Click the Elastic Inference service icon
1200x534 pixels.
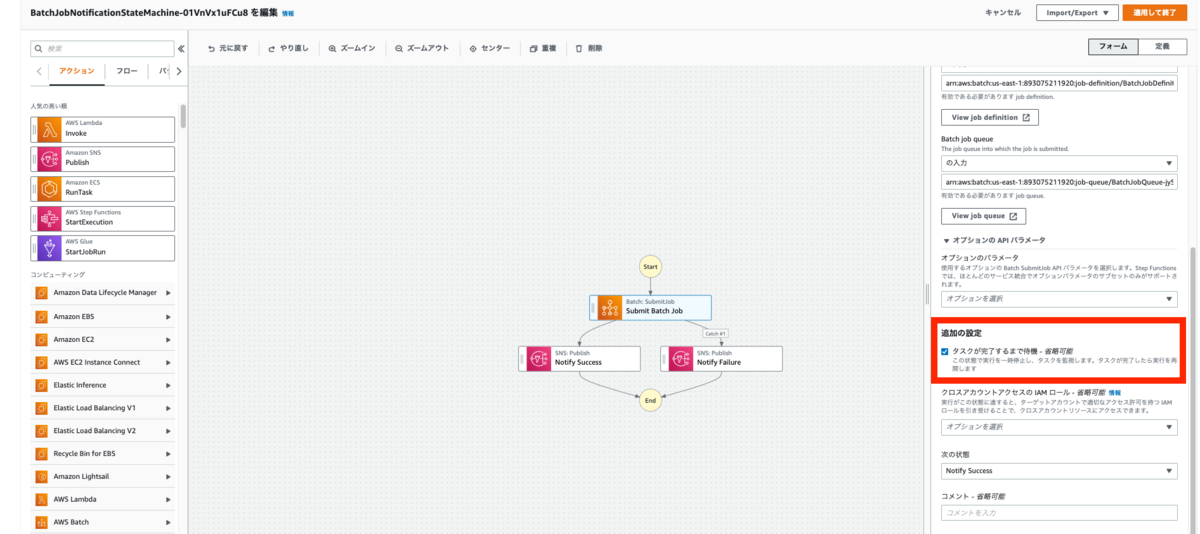coord(42,385)
